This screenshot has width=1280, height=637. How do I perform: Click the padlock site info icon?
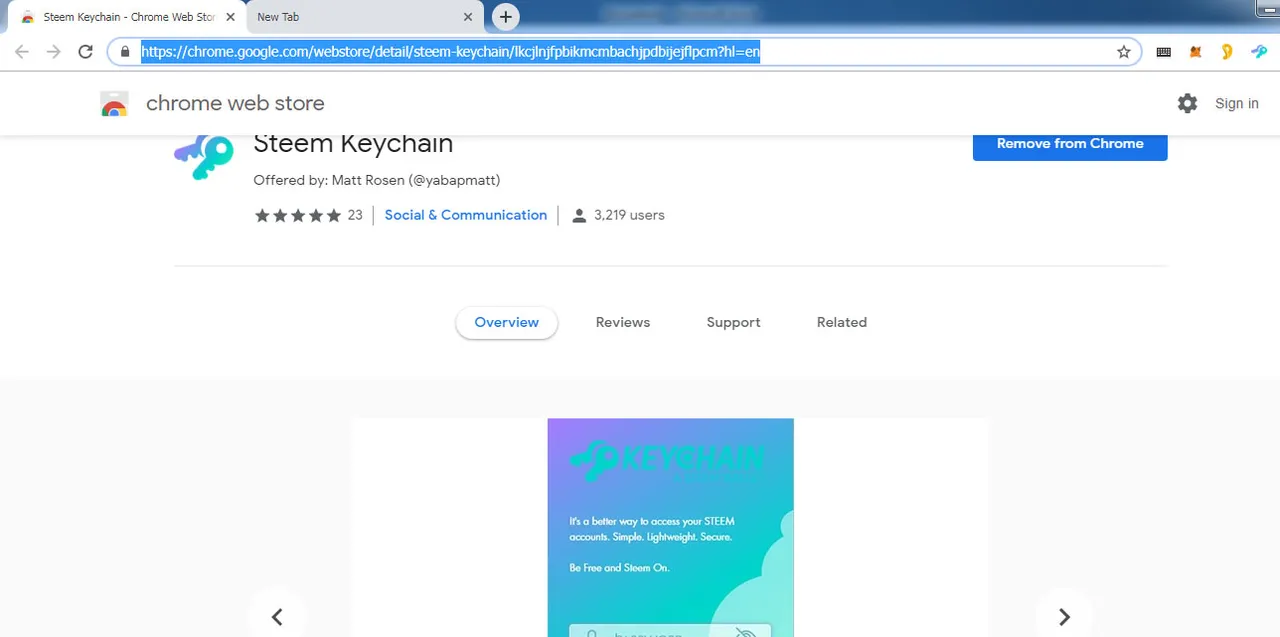(125, 52)
